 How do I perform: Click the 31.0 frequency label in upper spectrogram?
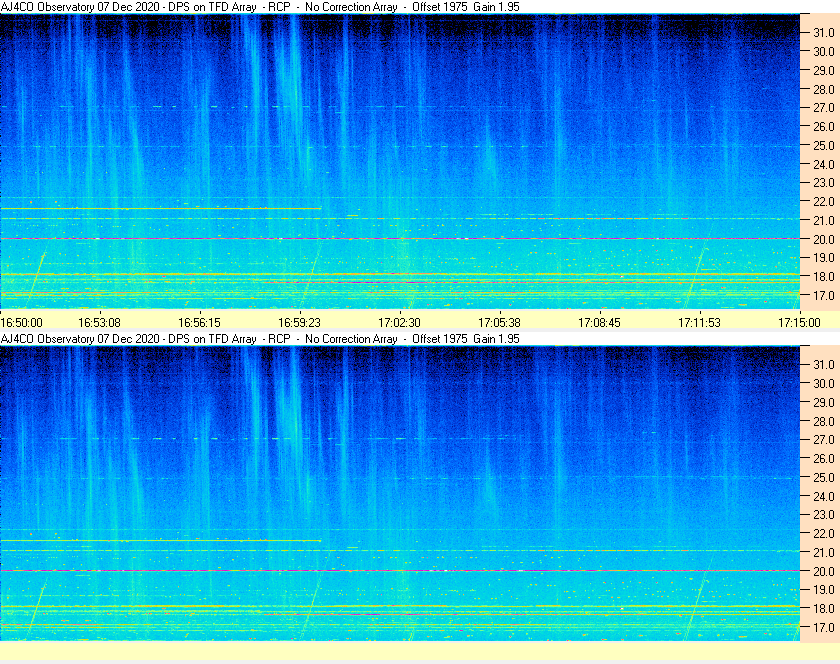pyautogui.click(x=824, y=33)
